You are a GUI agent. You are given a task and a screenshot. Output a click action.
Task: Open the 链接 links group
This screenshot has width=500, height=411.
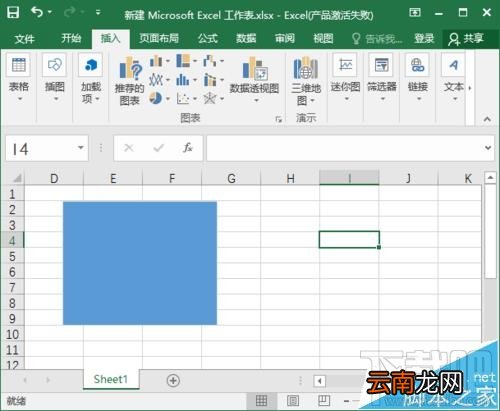(418, 78)
